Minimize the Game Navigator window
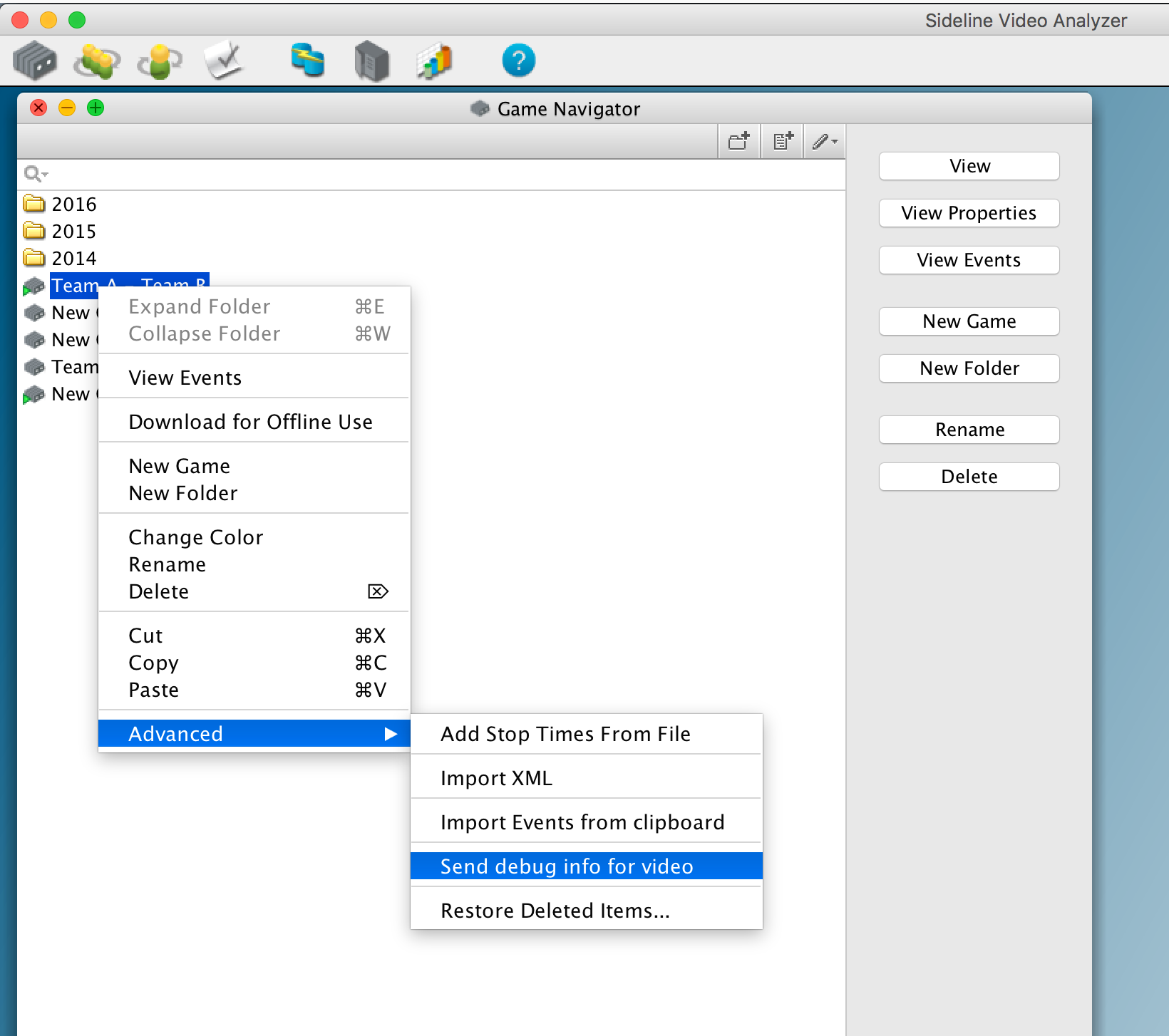 (x=67, y=108)
